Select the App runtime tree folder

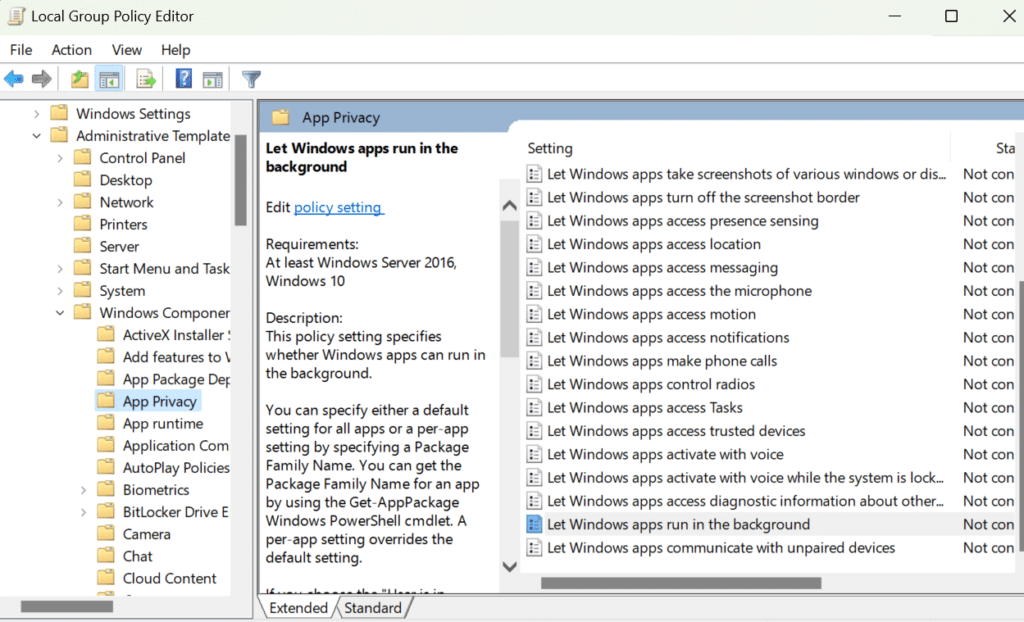click(163, 423)
